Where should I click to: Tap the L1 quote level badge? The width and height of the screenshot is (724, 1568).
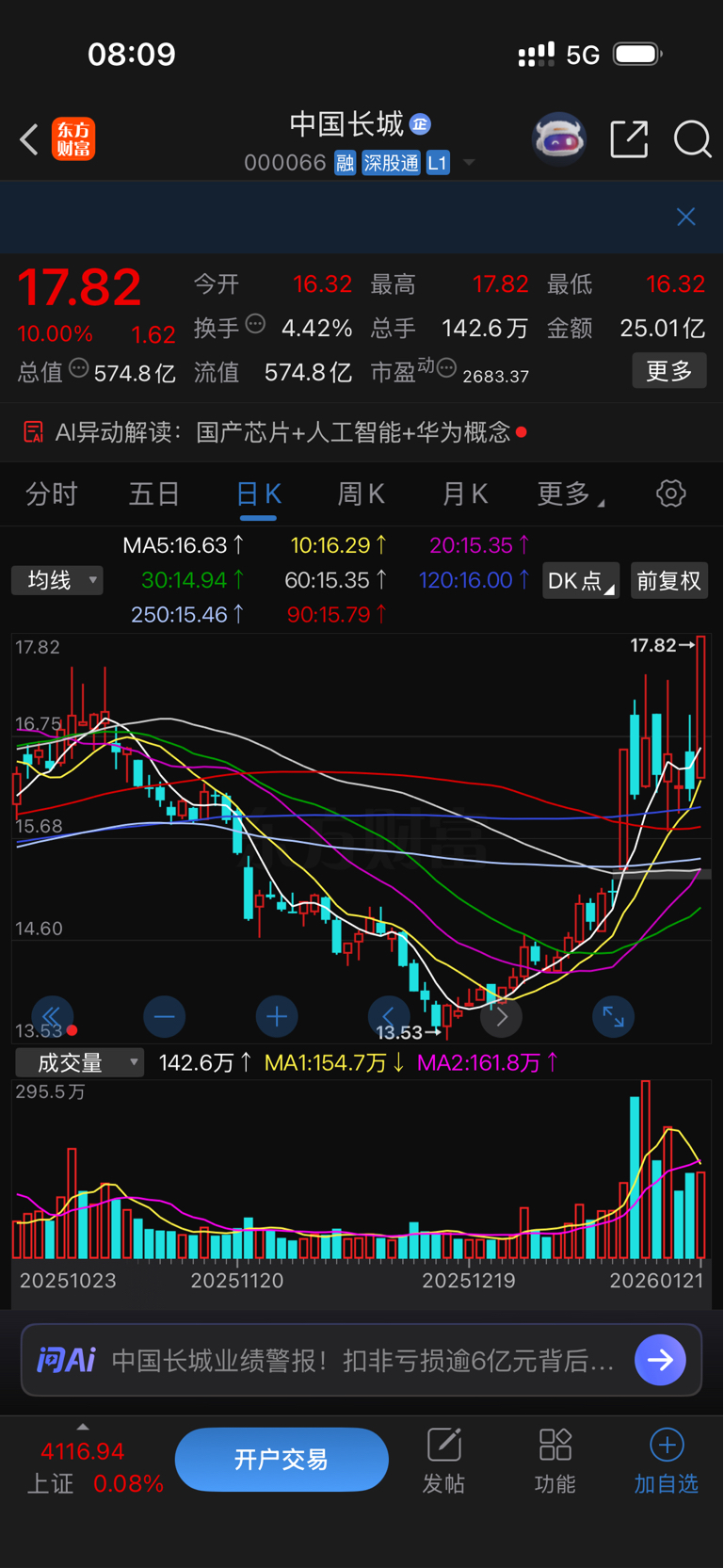[x=438, y=163]
